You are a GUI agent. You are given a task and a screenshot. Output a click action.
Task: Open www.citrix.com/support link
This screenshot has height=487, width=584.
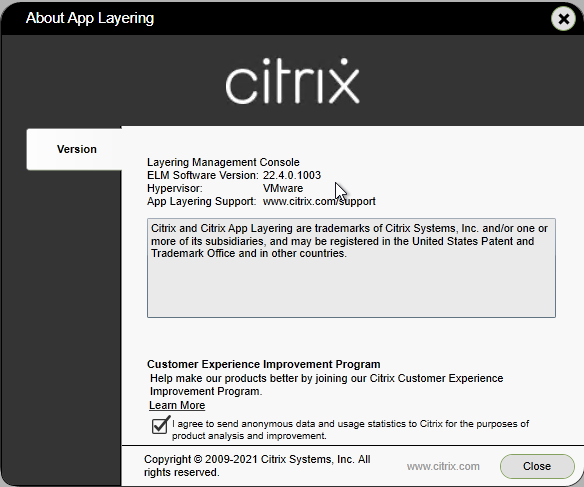[x=319, y=201]
